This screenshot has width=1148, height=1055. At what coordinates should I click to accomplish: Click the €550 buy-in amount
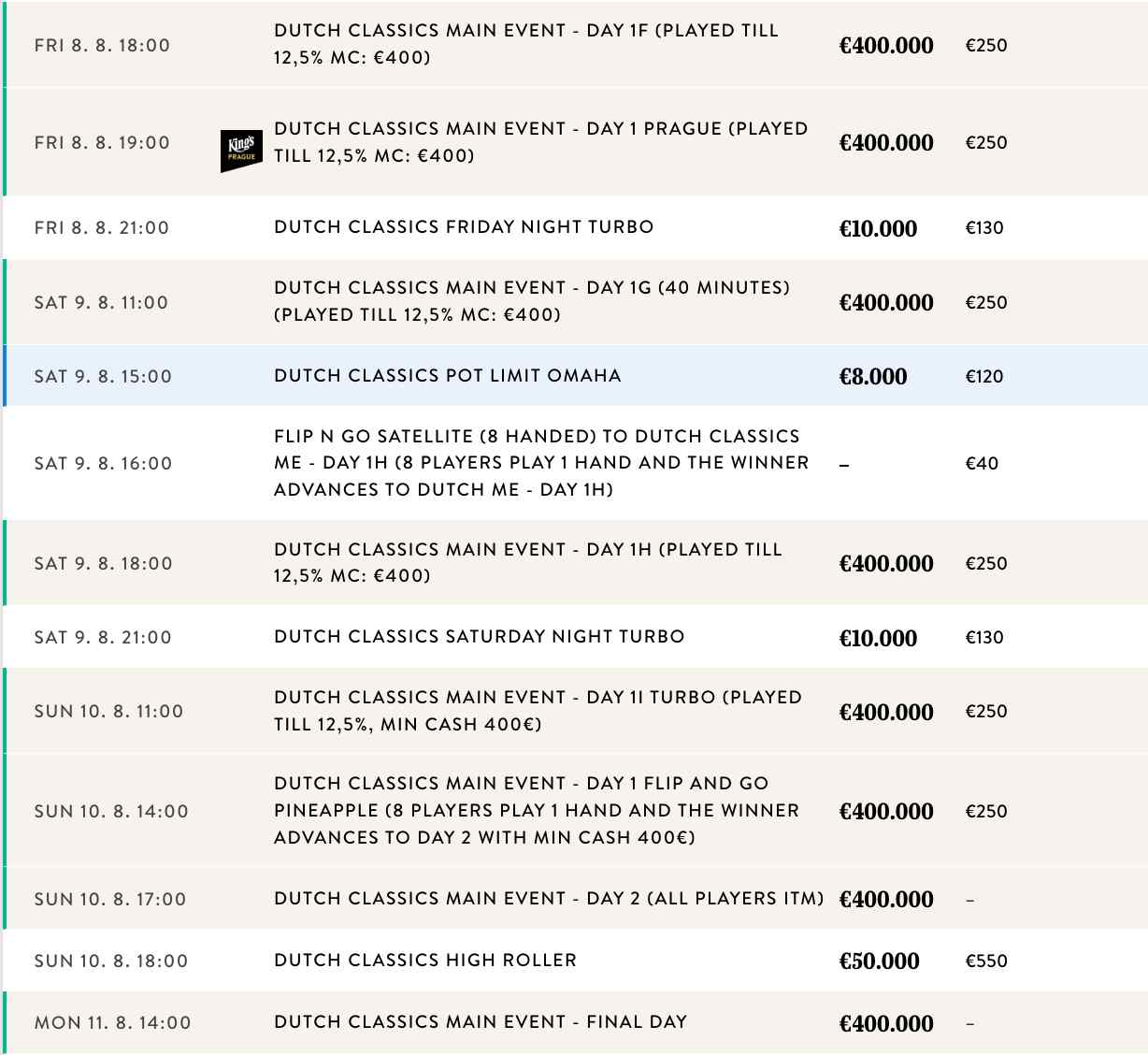986,961
